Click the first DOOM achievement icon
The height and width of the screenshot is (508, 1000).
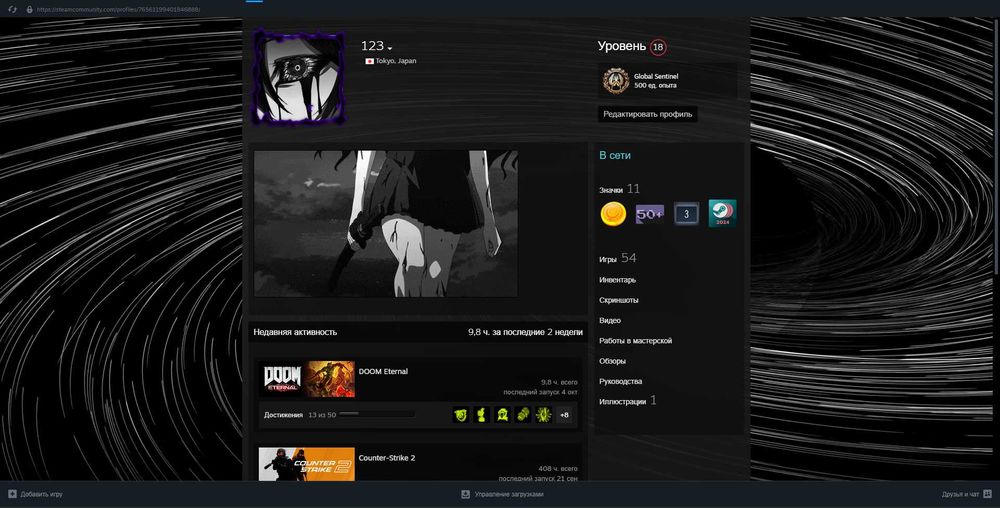coord(460,415)
